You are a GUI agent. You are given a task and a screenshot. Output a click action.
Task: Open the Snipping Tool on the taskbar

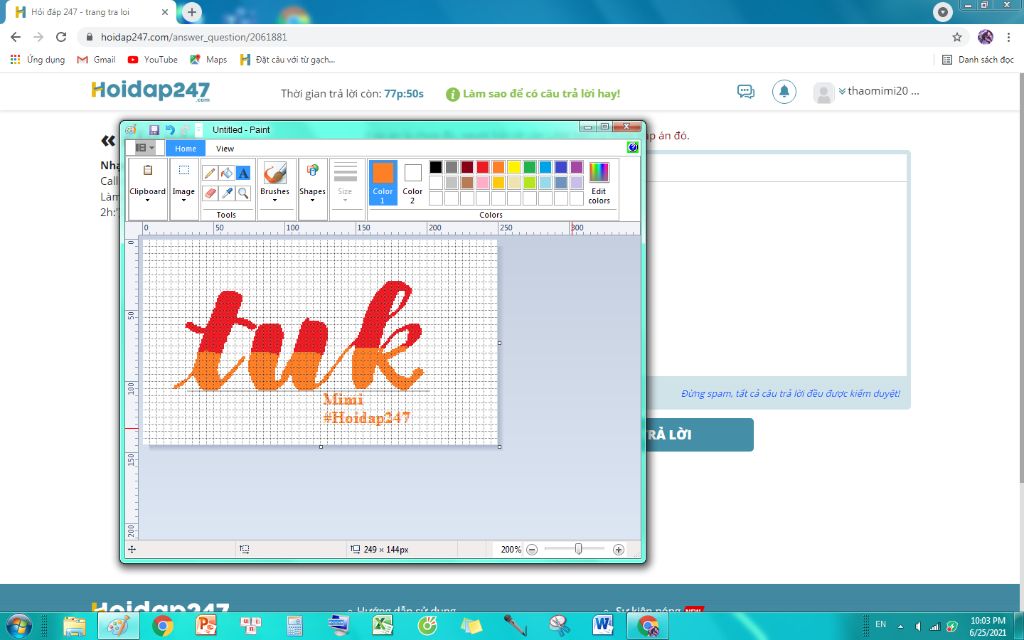click(559, 626)
